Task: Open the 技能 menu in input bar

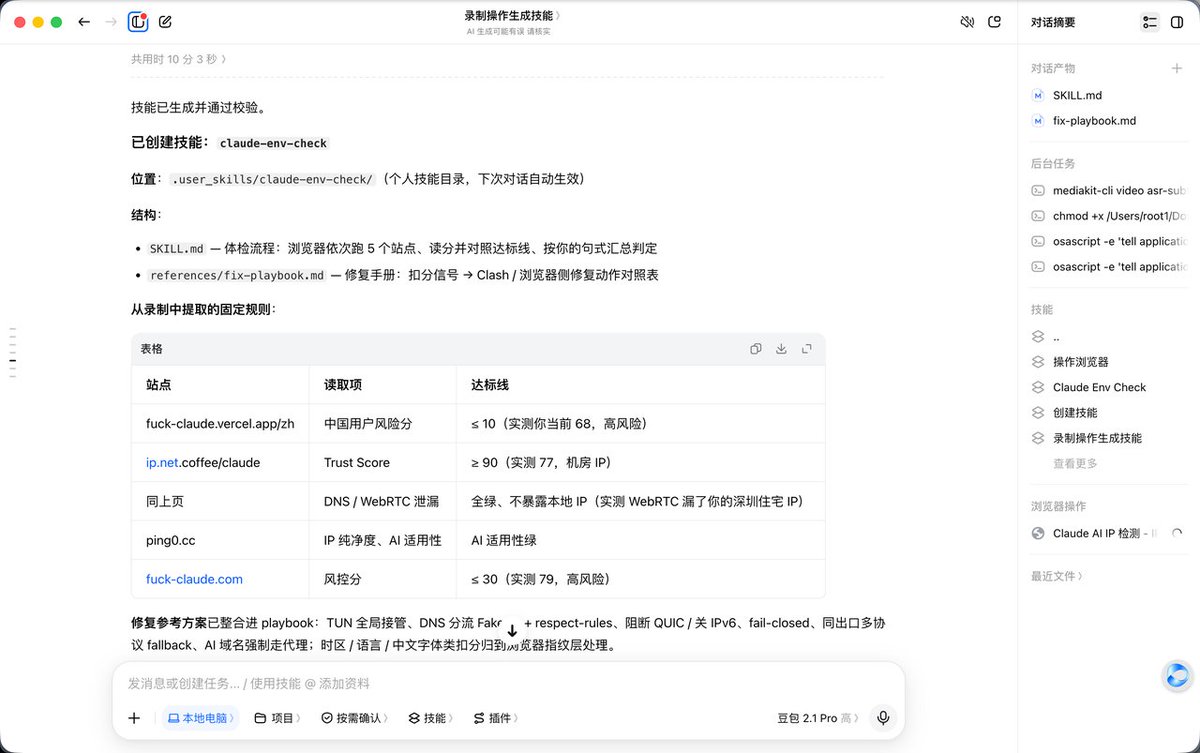Action: [x=431, y=718]
